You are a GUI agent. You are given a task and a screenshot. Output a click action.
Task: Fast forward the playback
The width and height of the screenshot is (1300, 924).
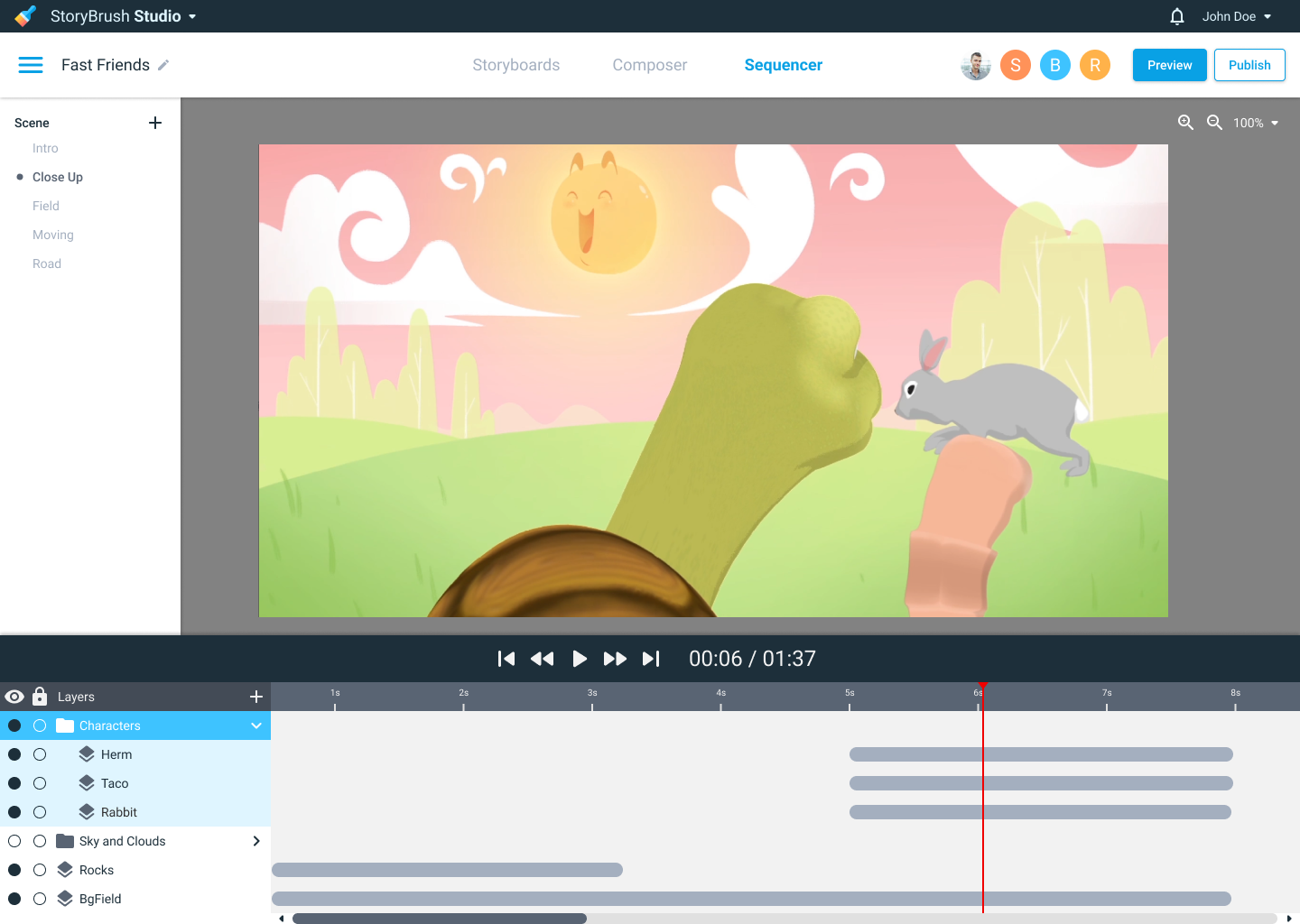(615, 659)
